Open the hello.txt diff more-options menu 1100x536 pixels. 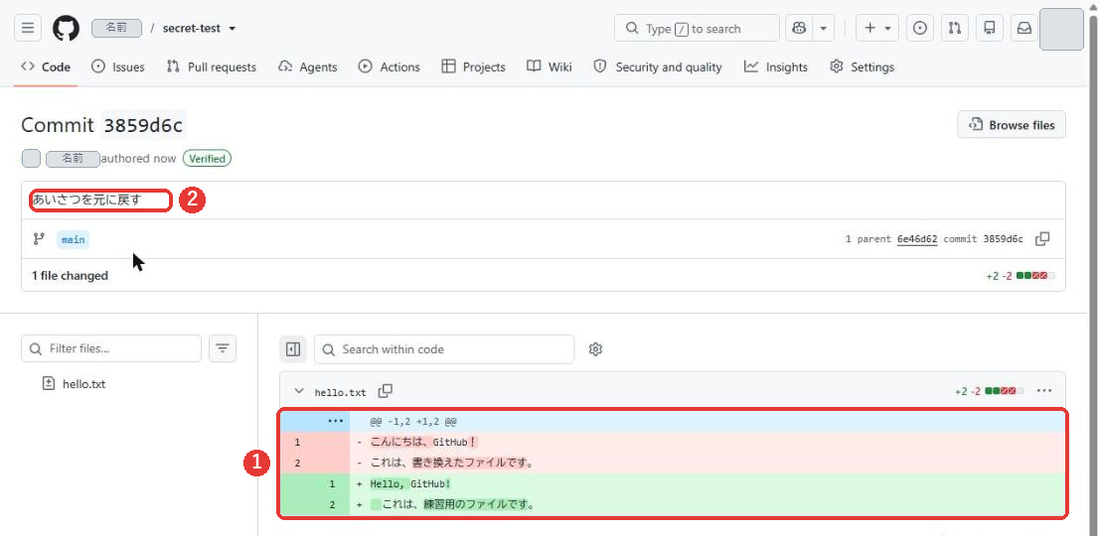(1044, 391)
